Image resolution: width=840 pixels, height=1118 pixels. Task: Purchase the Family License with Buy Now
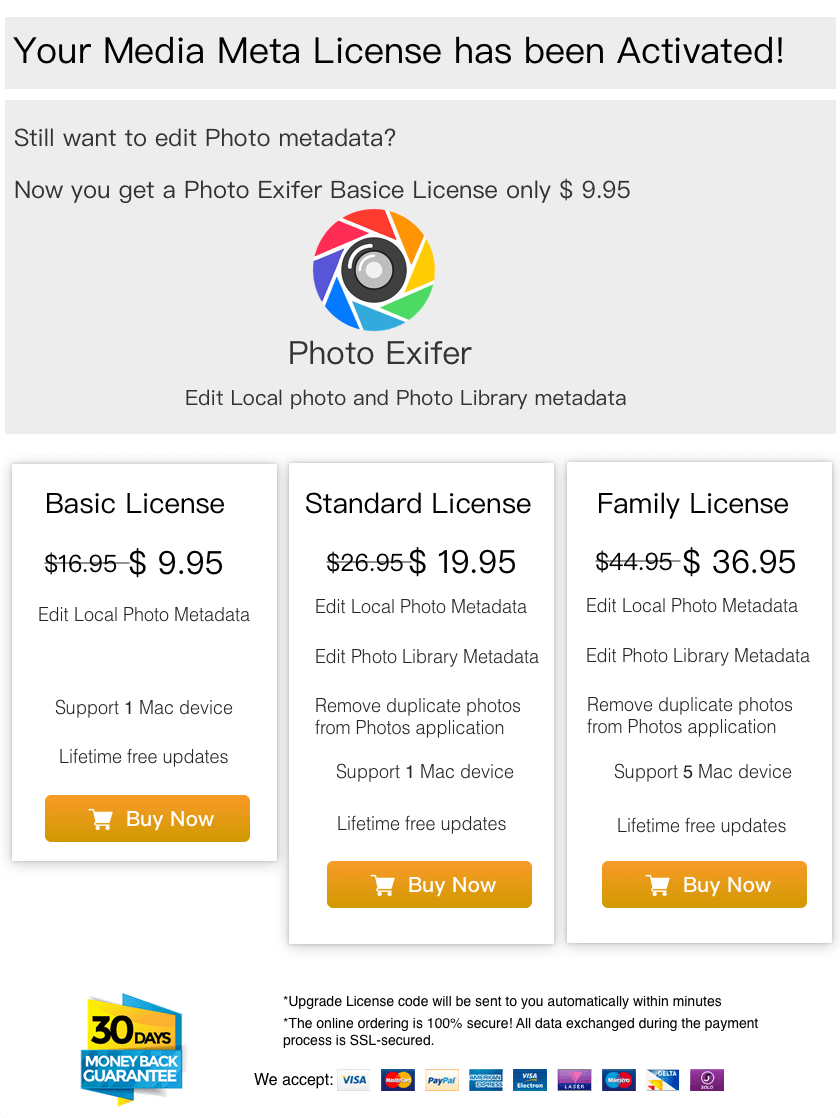click(705, 884)
